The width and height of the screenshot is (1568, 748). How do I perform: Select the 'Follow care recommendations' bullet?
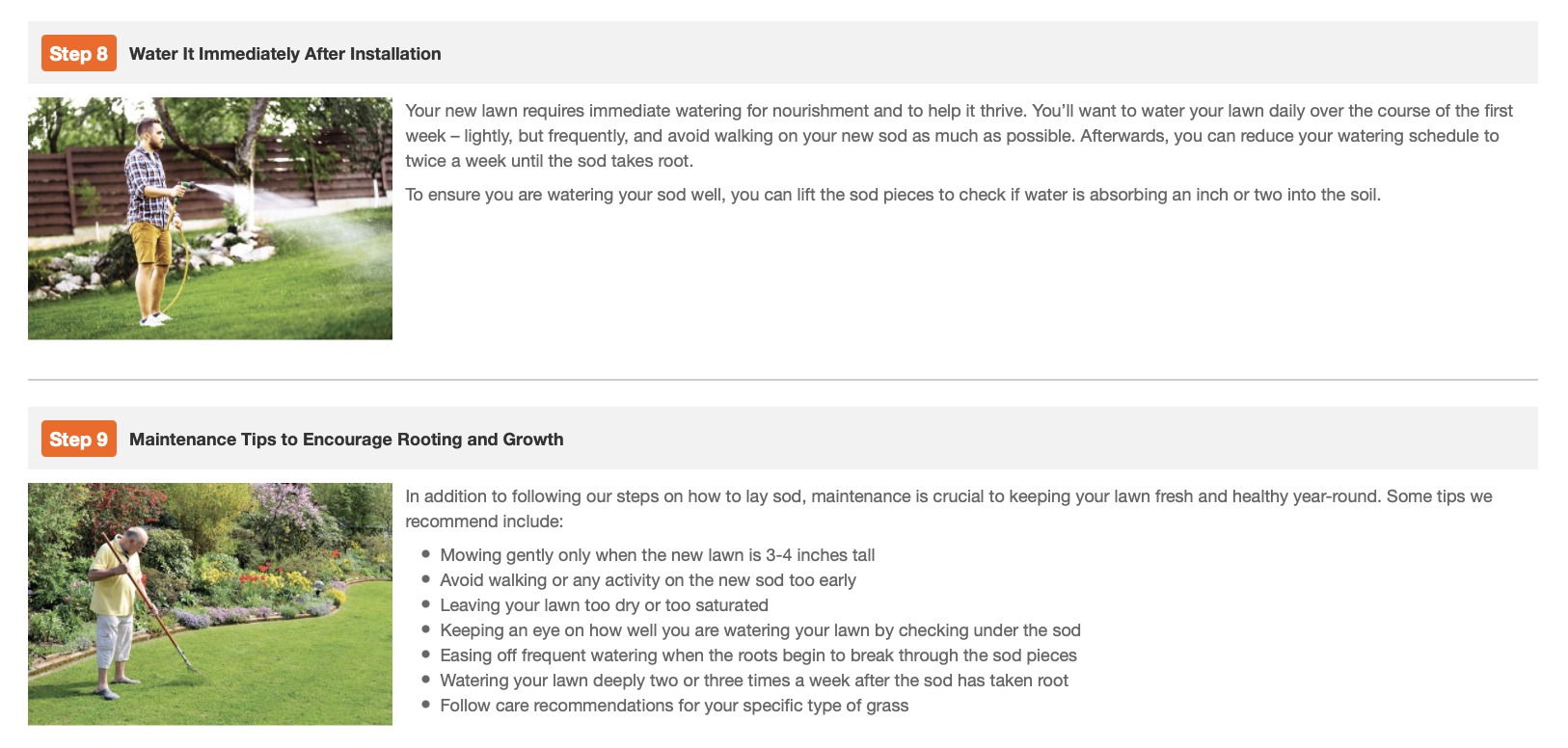point(674,706)
